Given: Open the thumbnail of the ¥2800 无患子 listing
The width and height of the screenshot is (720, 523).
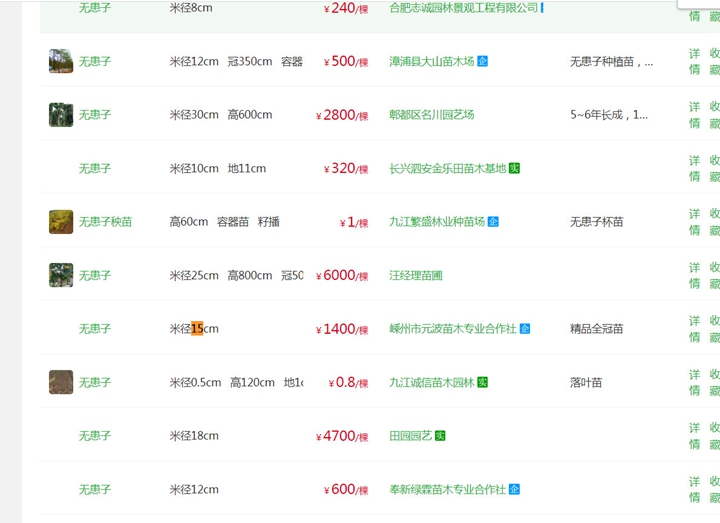Looking at the screenshot, I should [61, 115].
